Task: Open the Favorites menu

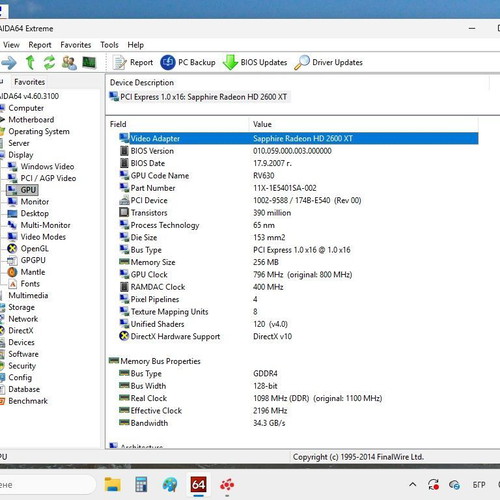Action: point(76,45)
